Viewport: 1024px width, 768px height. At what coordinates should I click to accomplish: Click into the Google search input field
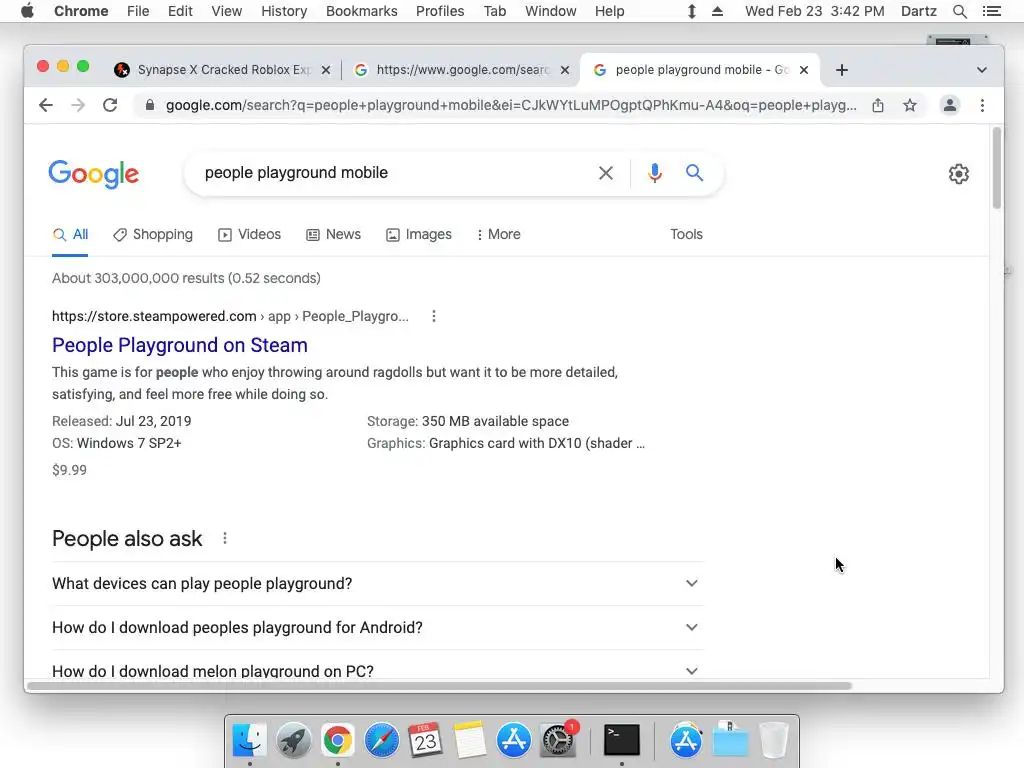point(392,173)
